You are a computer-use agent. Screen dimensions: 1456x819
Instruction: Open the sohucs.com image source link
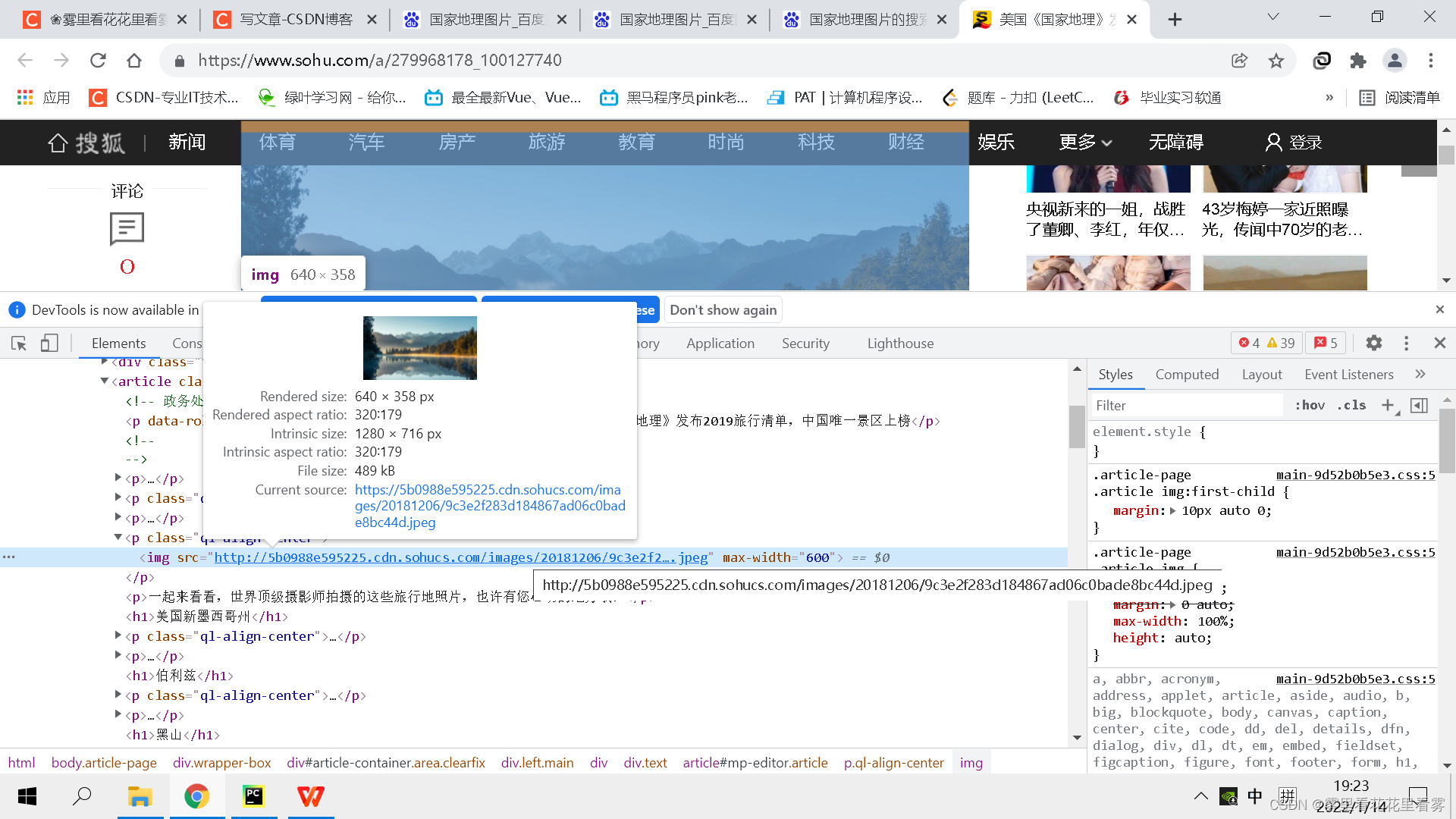click(490, 505)
